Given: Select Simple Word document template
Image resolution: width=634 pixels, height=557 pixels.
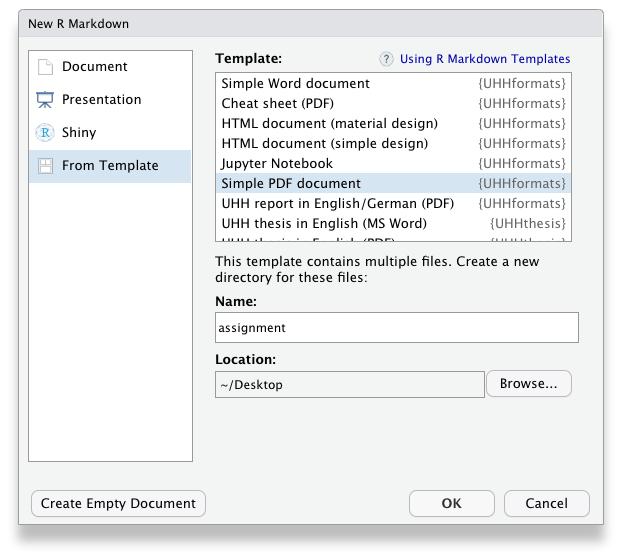Looking at the screenshot, I should tap(295, 84).
